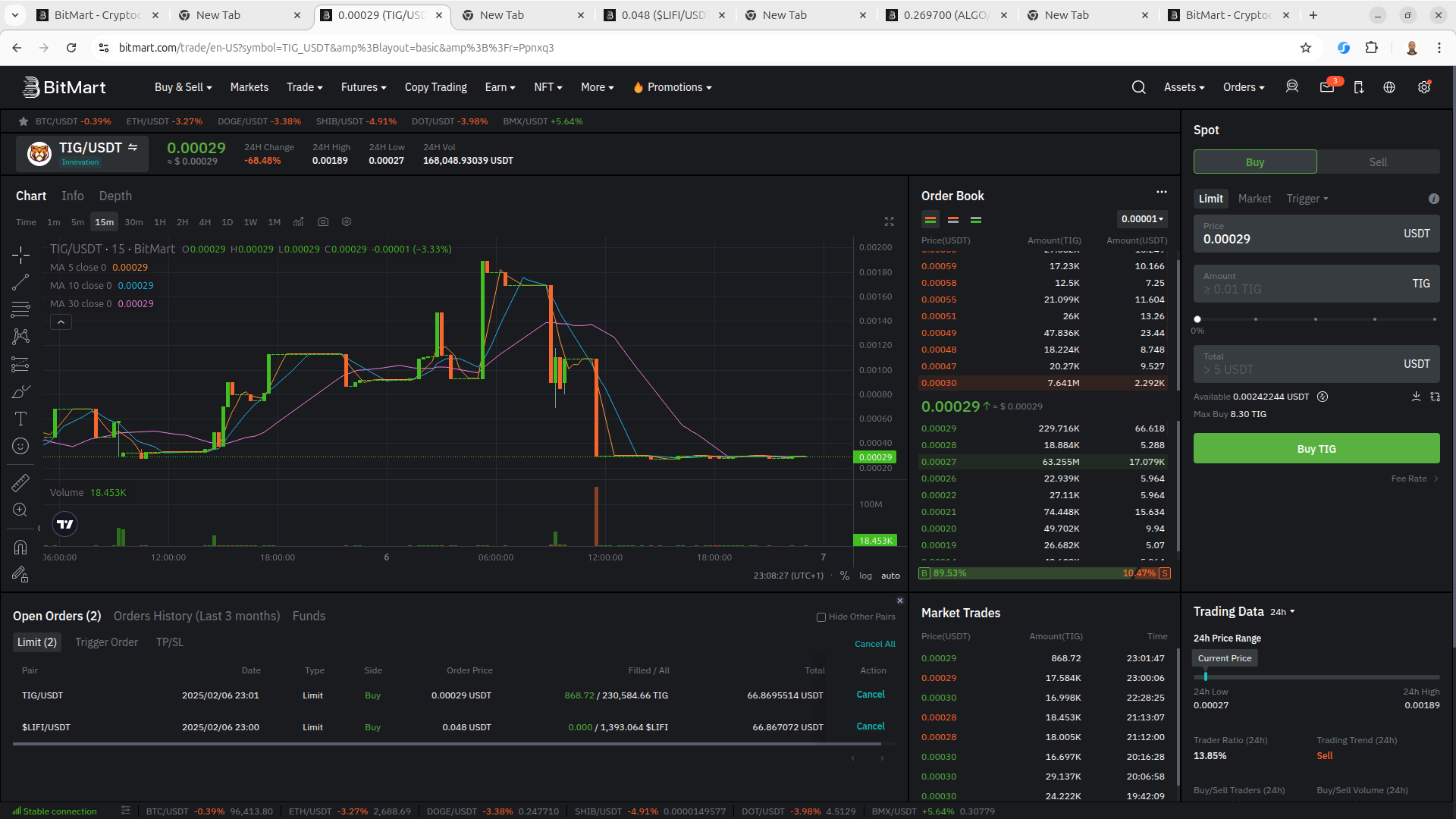Image resolution: width=1456 pixels, height=819 pixels.
Task: Click Cancel All open orders
Action: pyautogui.click(x=874, y=644)
